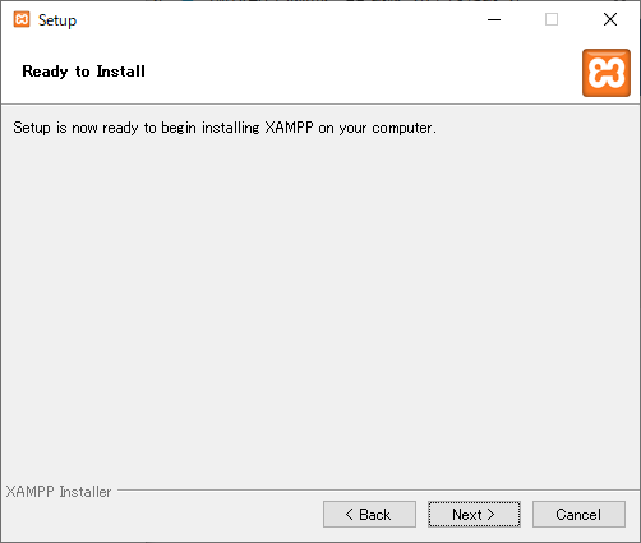This screenshot has width=641, height=543.
Task: Minimize the Setup window
Action: tap(493, 19)
